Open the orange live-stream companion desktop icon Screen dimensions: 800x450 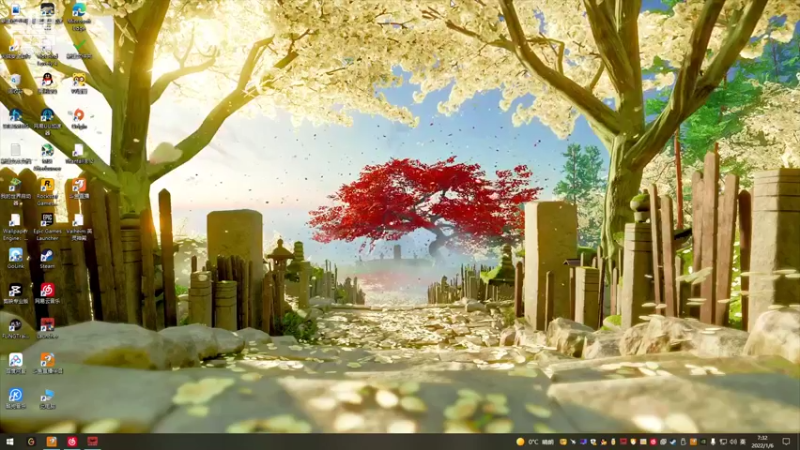[47, 363]
